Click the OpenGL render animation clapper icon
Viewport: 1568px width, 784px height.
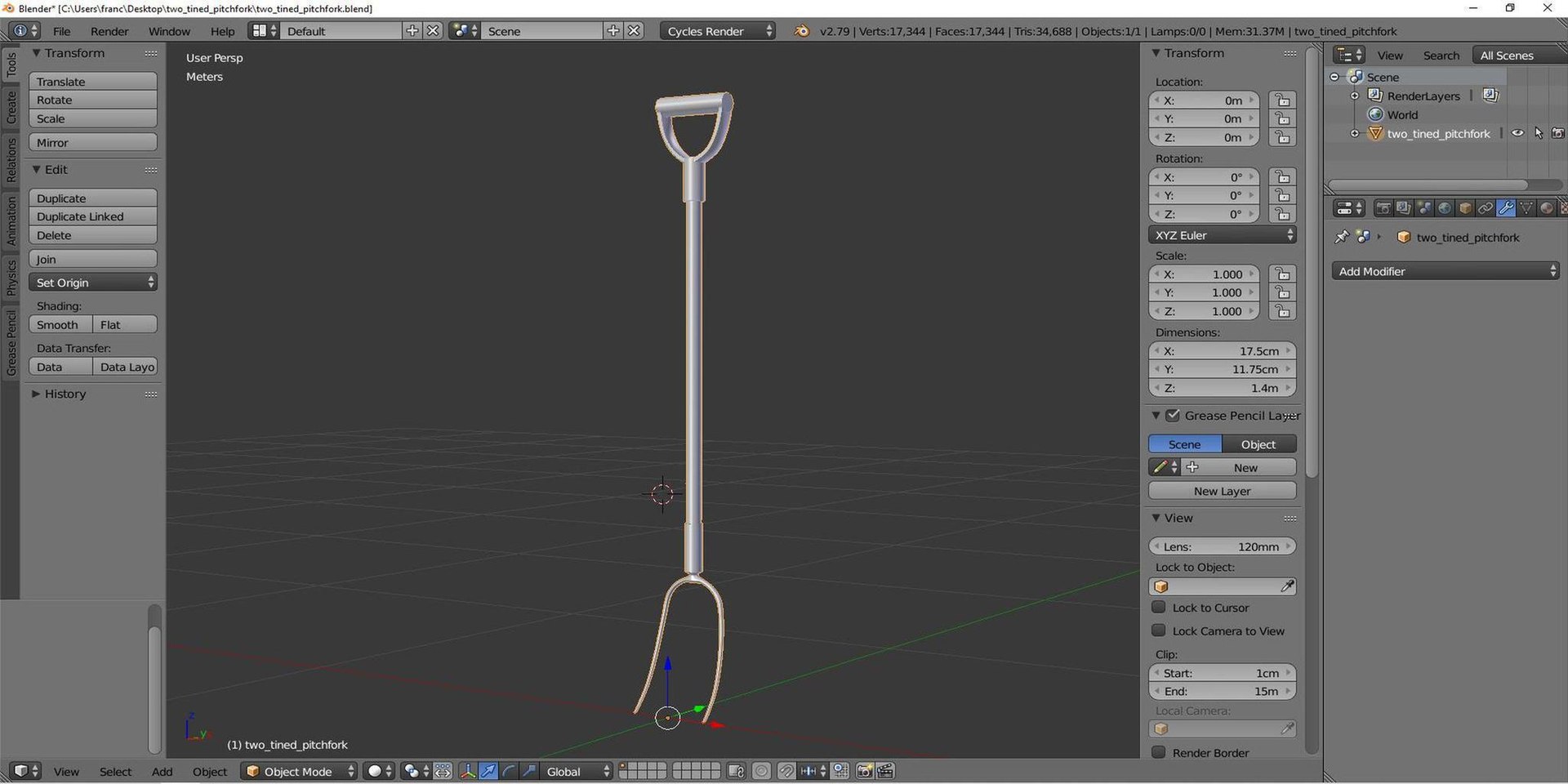(x=885, y=771)
